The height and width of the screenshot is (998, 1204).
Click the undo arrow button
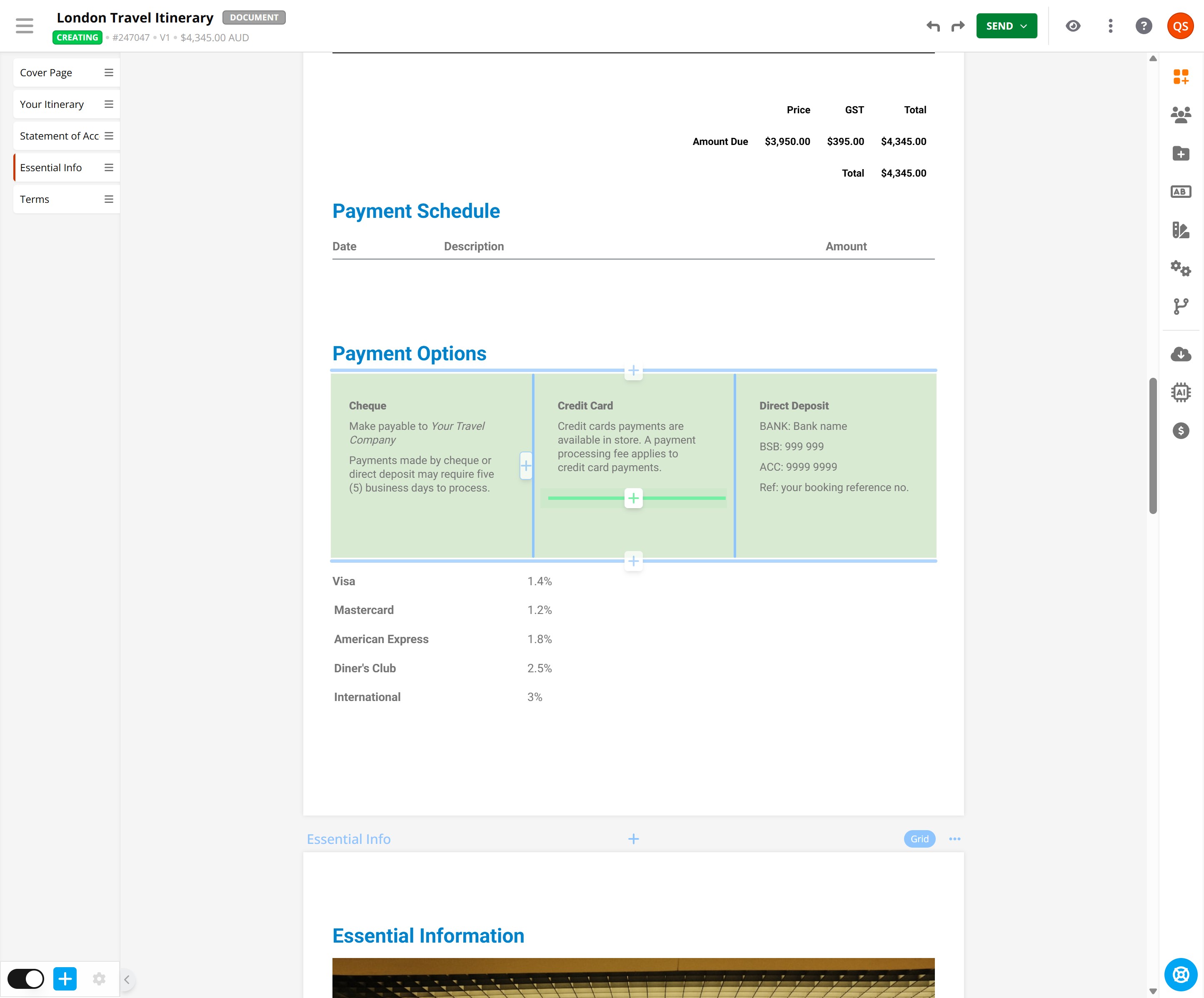point(933,26)
